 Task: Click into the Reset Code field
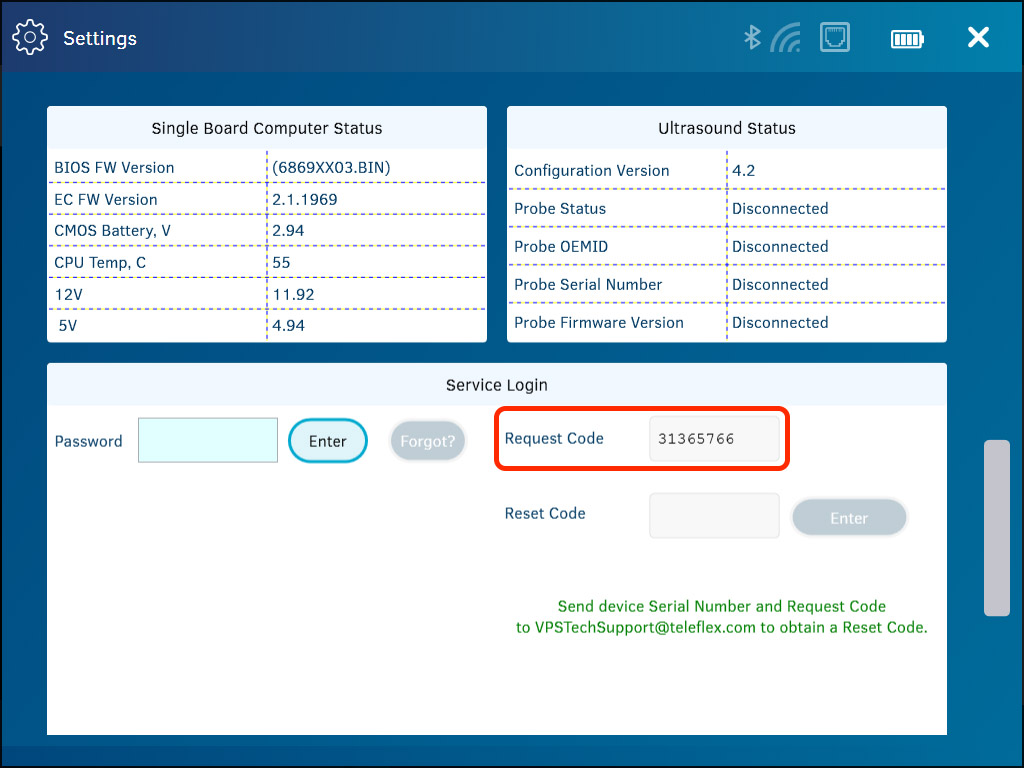[714, 515]
